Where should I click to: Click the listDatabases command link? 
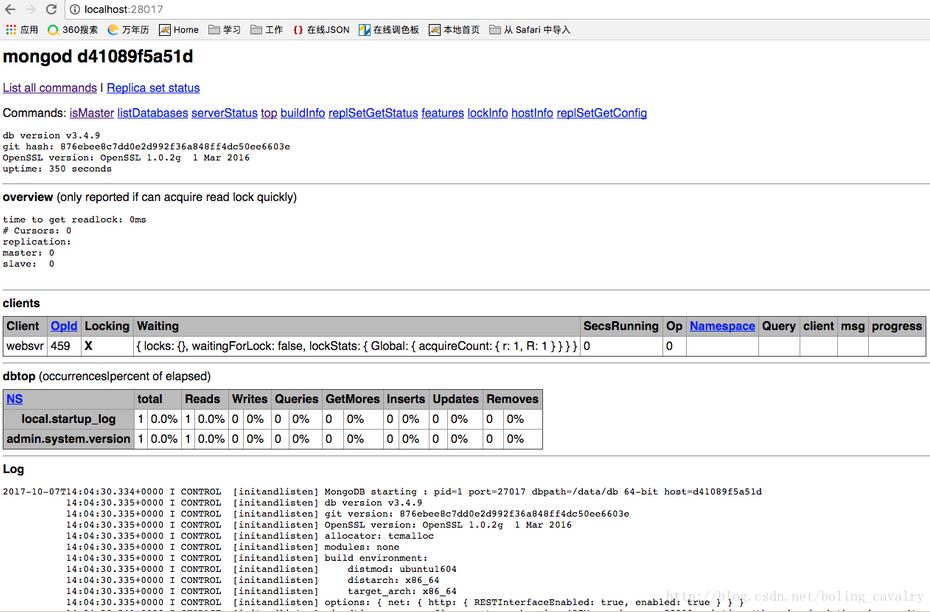pos(152,113)
